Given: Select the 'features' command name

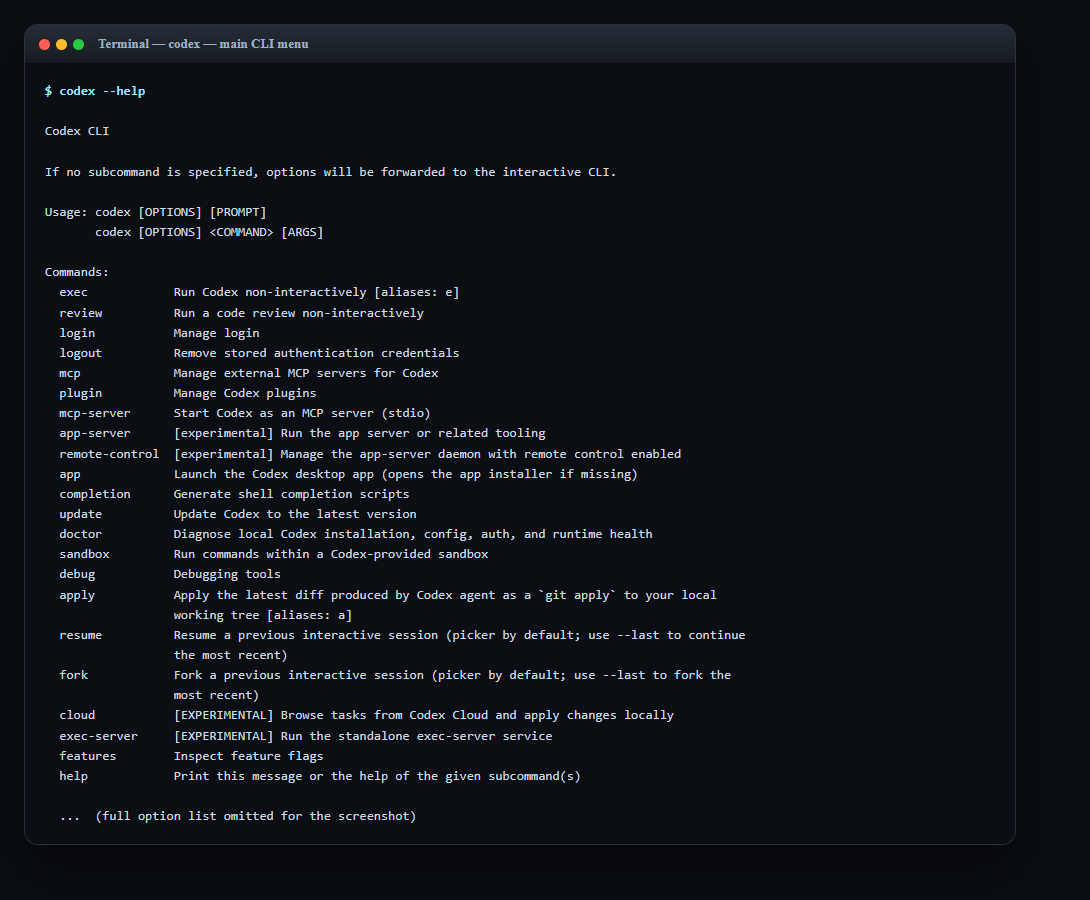Looking at the screenshot, I should coord(88,756).
